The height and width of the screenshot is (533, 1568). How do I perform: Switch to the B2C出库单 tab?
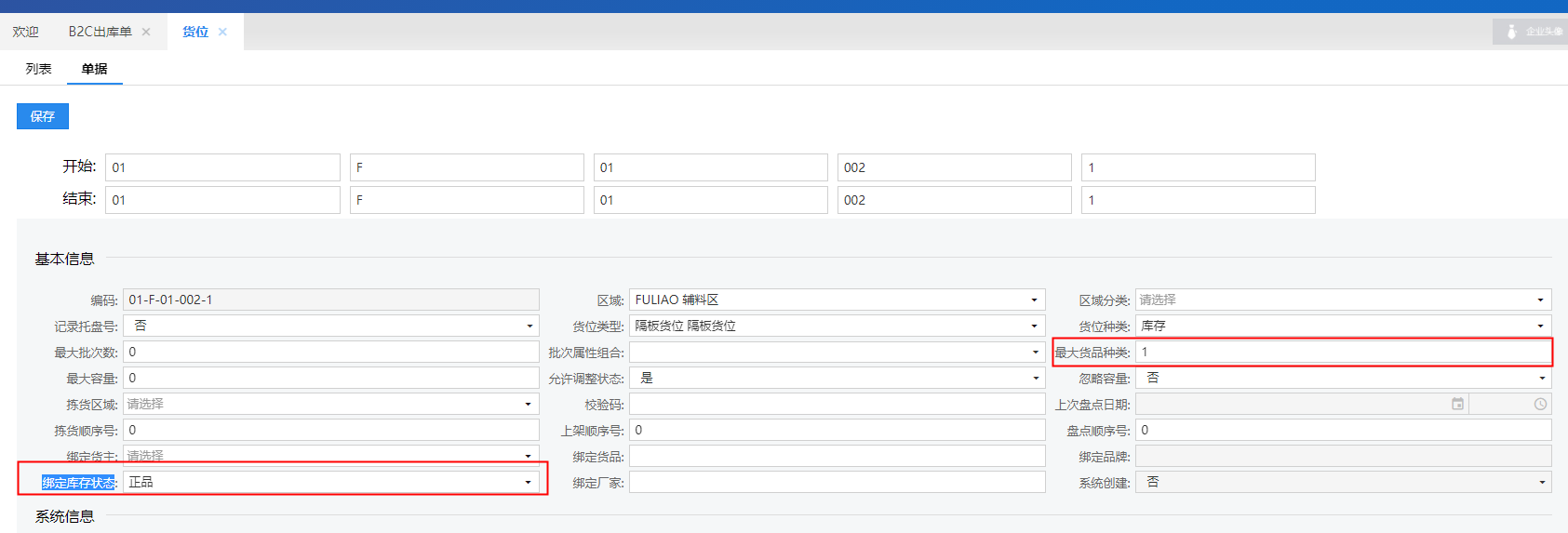[x=100, y=32]
